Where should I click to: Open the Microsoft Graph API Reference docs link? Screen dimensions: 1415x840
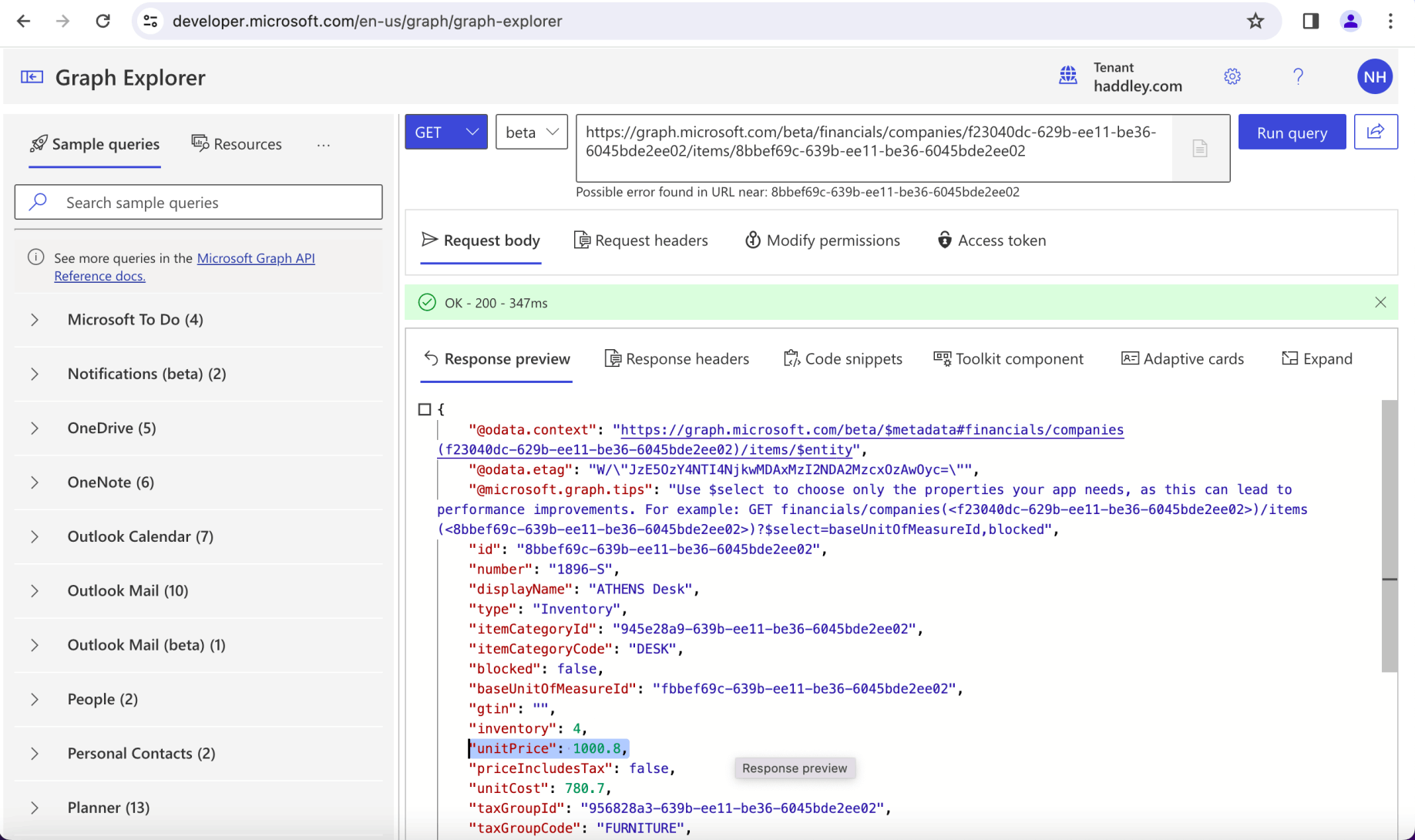[256, 259]
